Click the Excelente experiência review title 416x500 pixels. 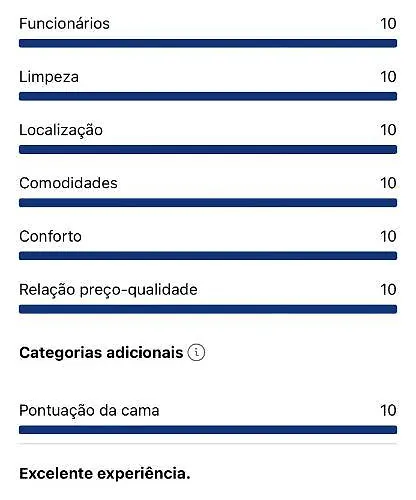tap(105, 474)
